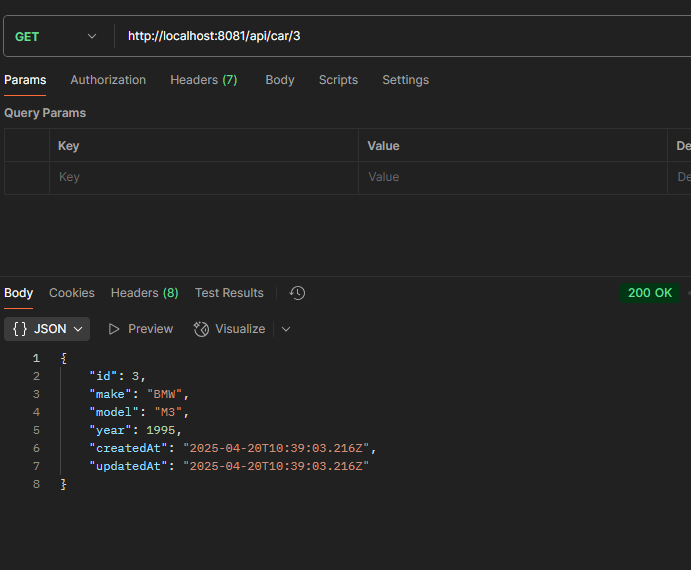Click the Visualize sparkle icon
691x570 pixels.
201,329
